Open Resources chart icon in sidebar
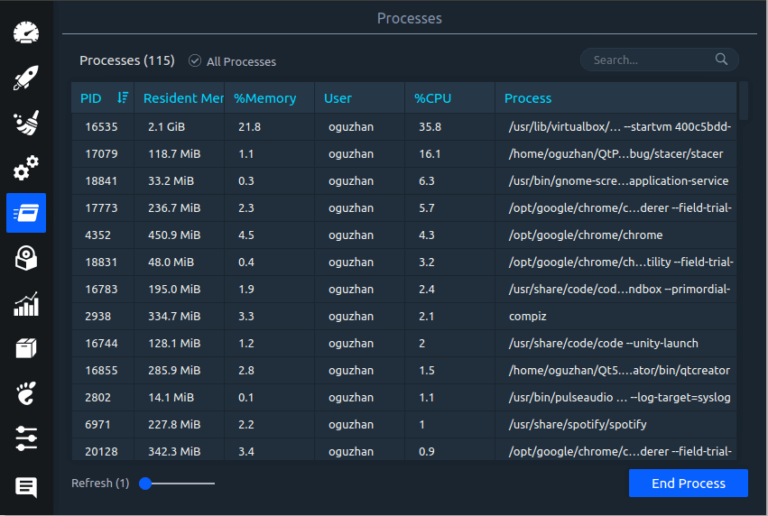Screen dimensions: 768x516 [x=26, y=304]
